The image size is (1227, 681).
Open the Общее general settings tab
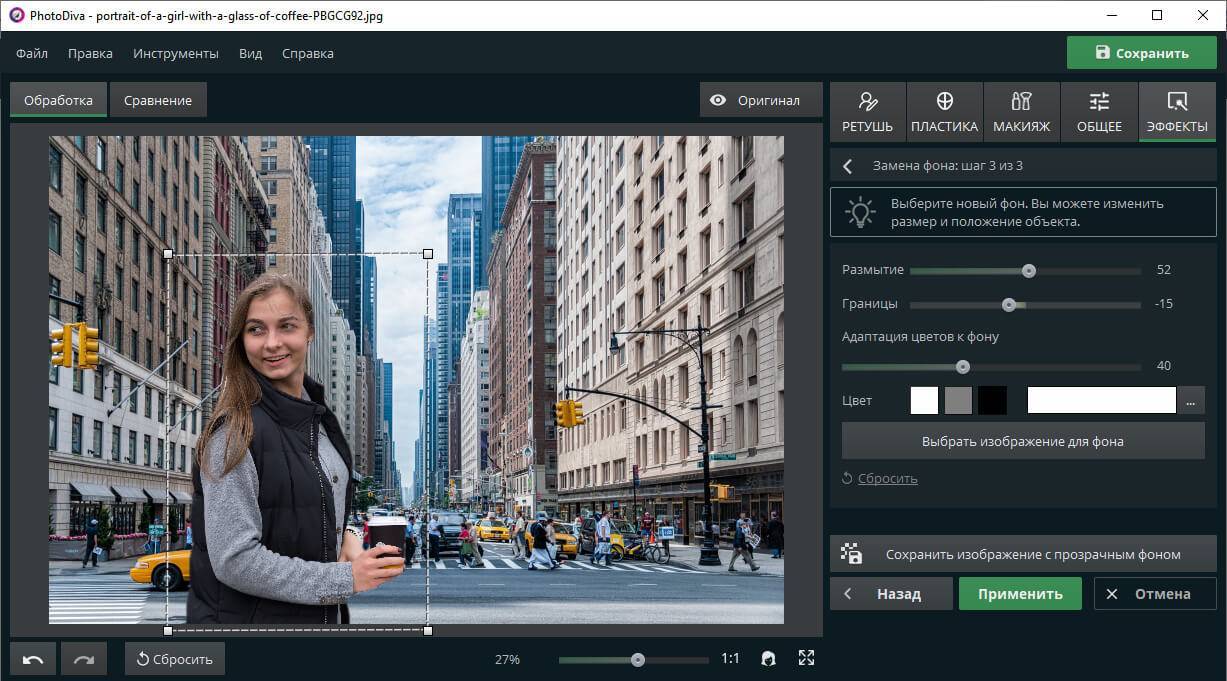1099,111
